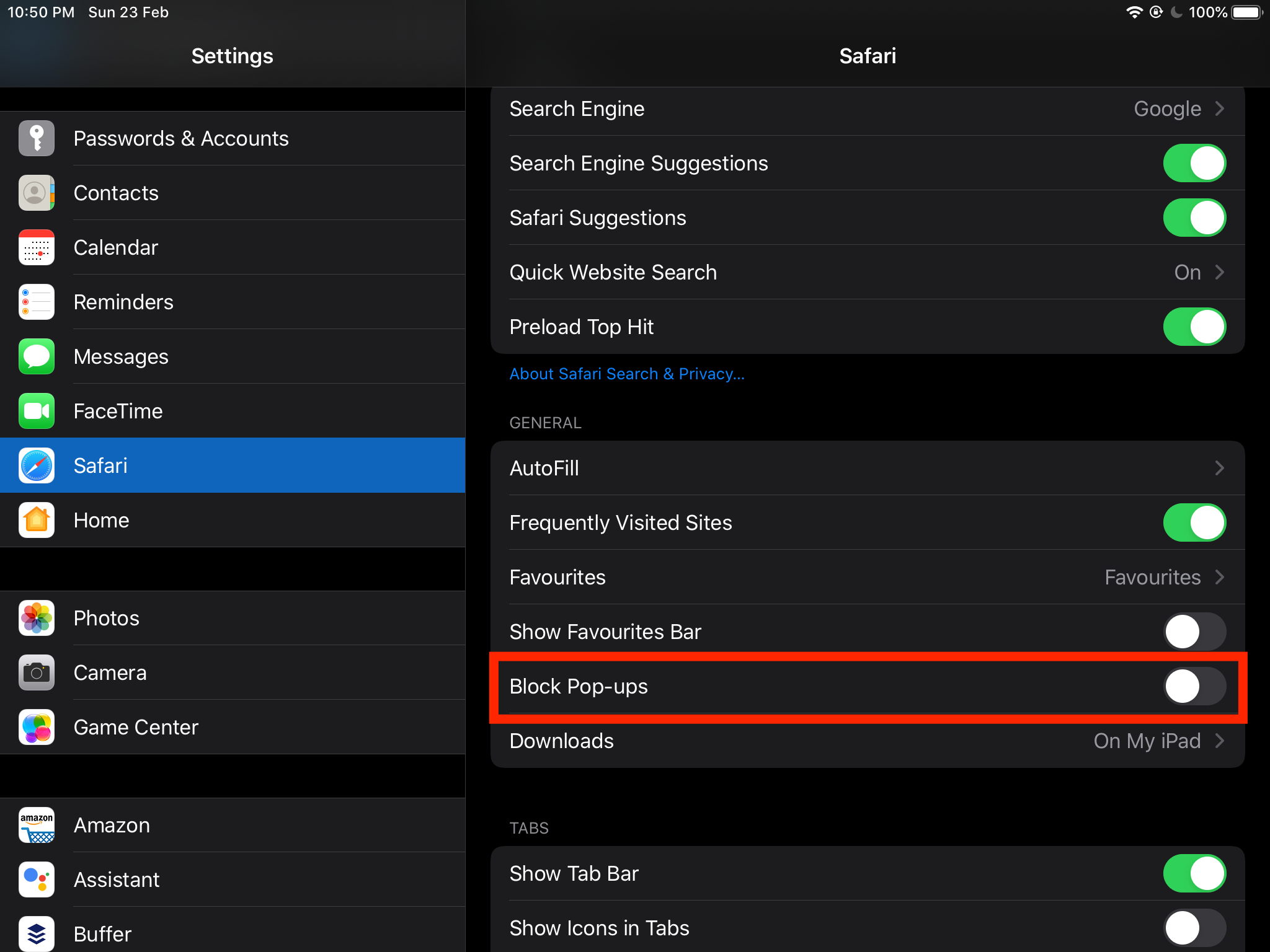Tap the Calendar icon in sidebar
Screen dimensions: 1270x952
click(x=37, y=247)
